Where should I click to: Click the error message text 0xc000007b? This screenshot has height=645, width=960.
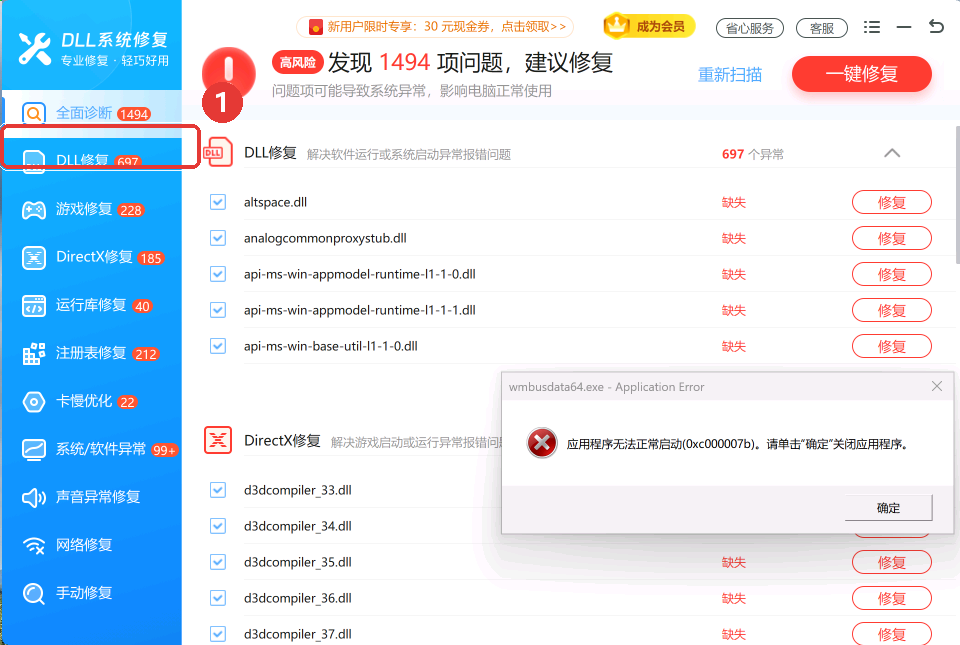click(x=737, y=444)
